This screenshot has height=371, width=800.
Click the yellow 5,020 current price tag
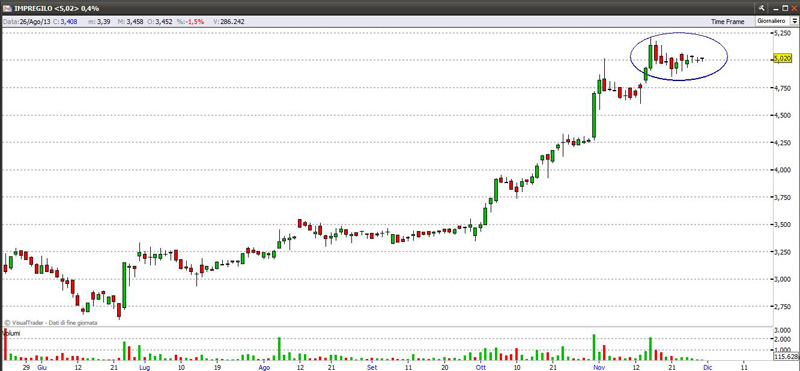coord(782,59)
